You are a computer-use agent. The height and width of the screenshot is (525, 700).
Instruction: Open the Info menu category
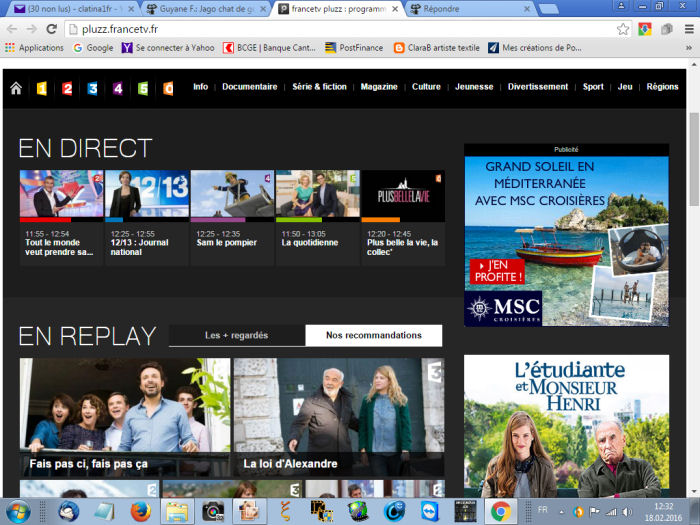coord(200,87)
